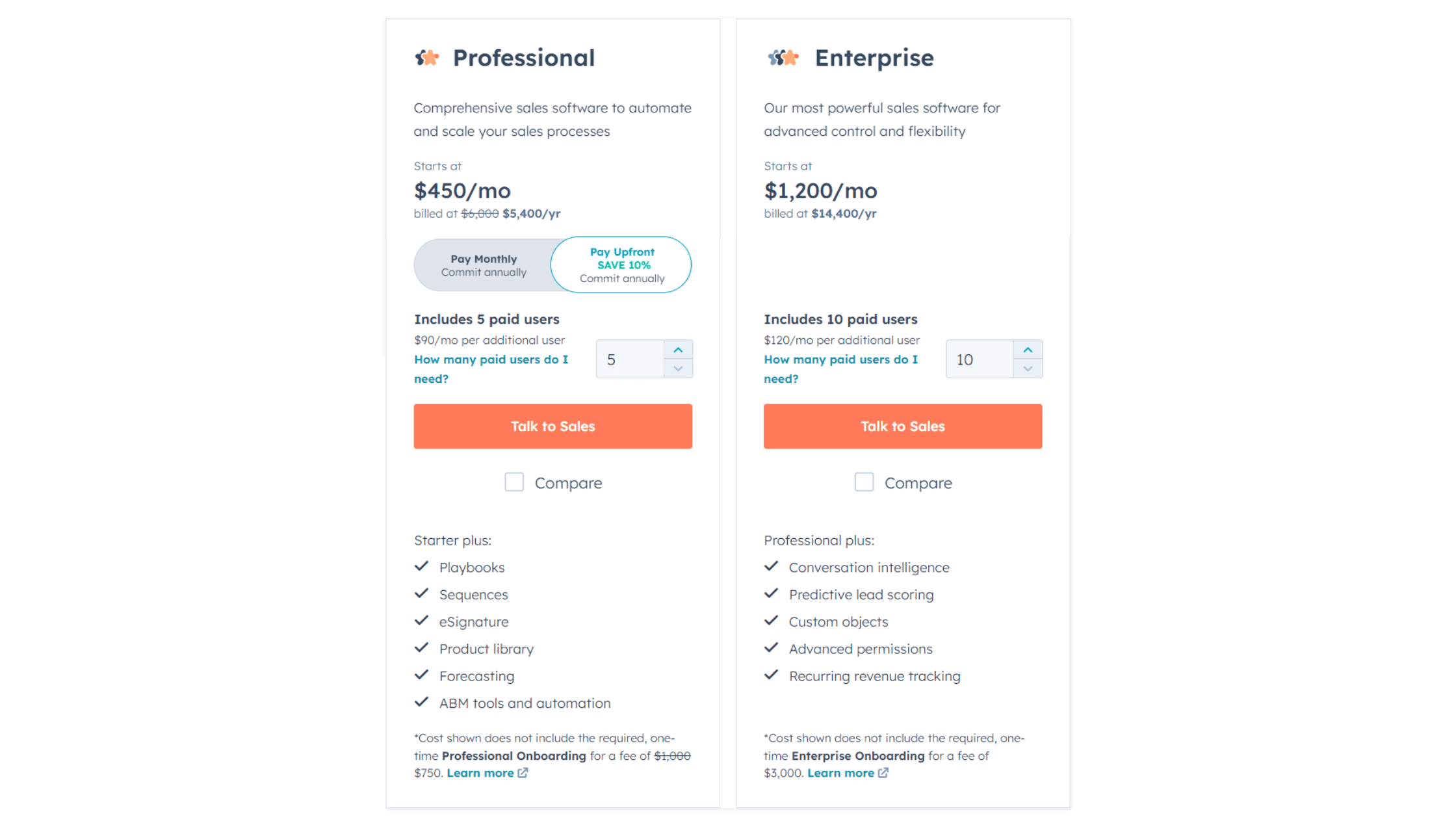Screen dimensions: 1456x819
Task: Select the Pay Monthly billing option
Action: pos(484,265)
